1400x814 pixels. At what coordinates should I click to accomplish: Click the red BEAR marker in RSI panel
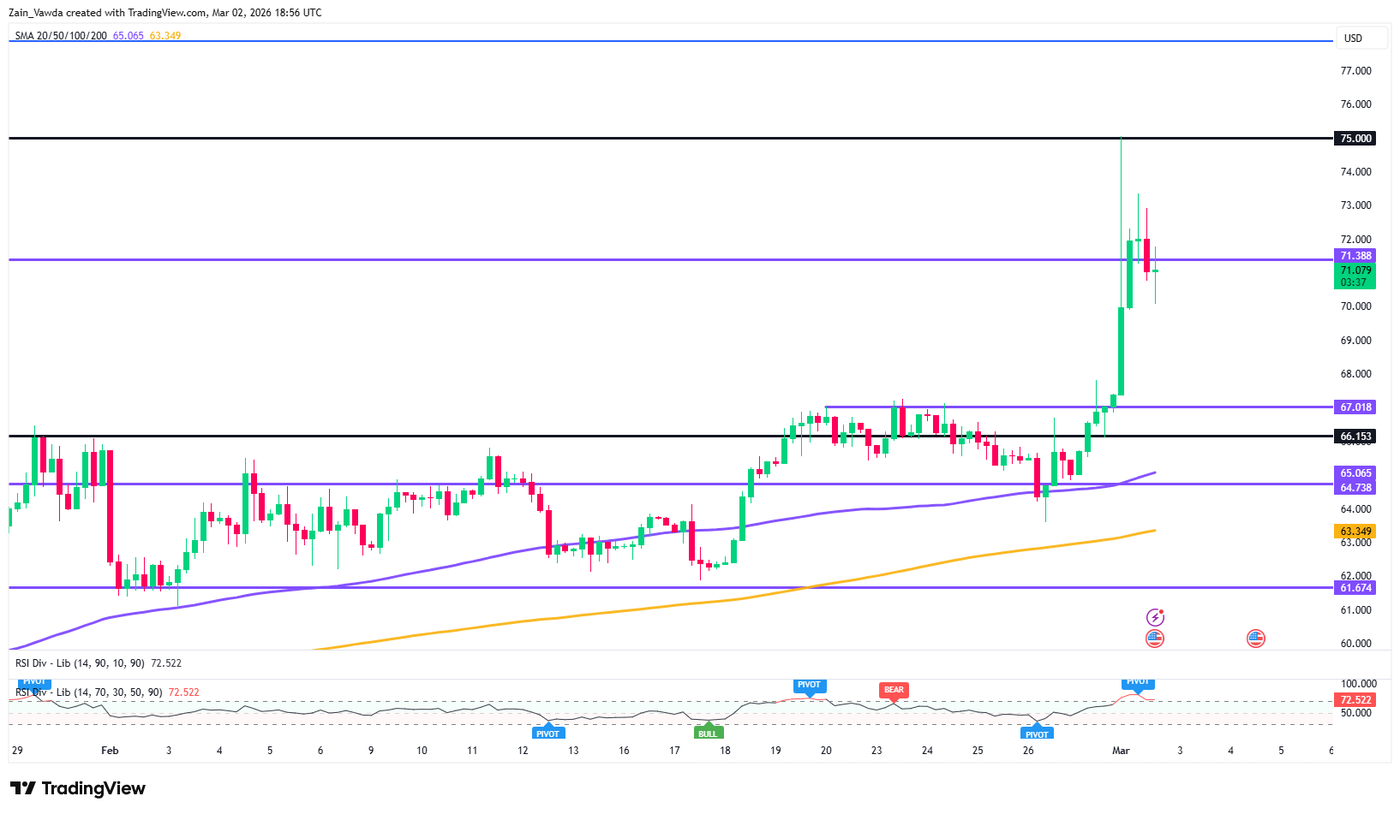893,689
